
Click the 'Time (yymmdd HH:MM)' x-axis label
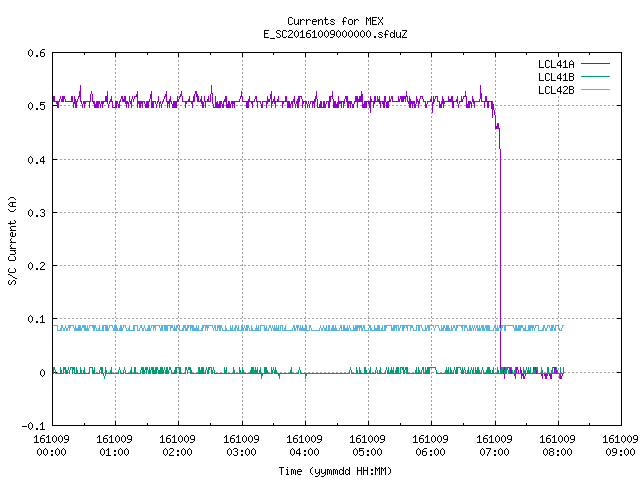335,471
